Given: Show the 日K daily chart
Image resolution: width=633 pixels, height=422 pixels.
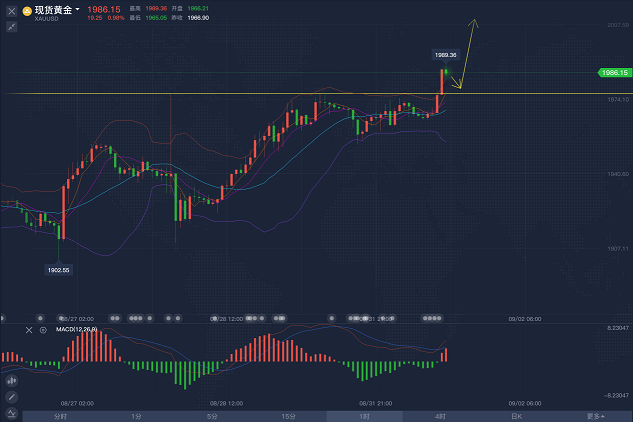Looking at the screenshot, I should coord(517,415).
